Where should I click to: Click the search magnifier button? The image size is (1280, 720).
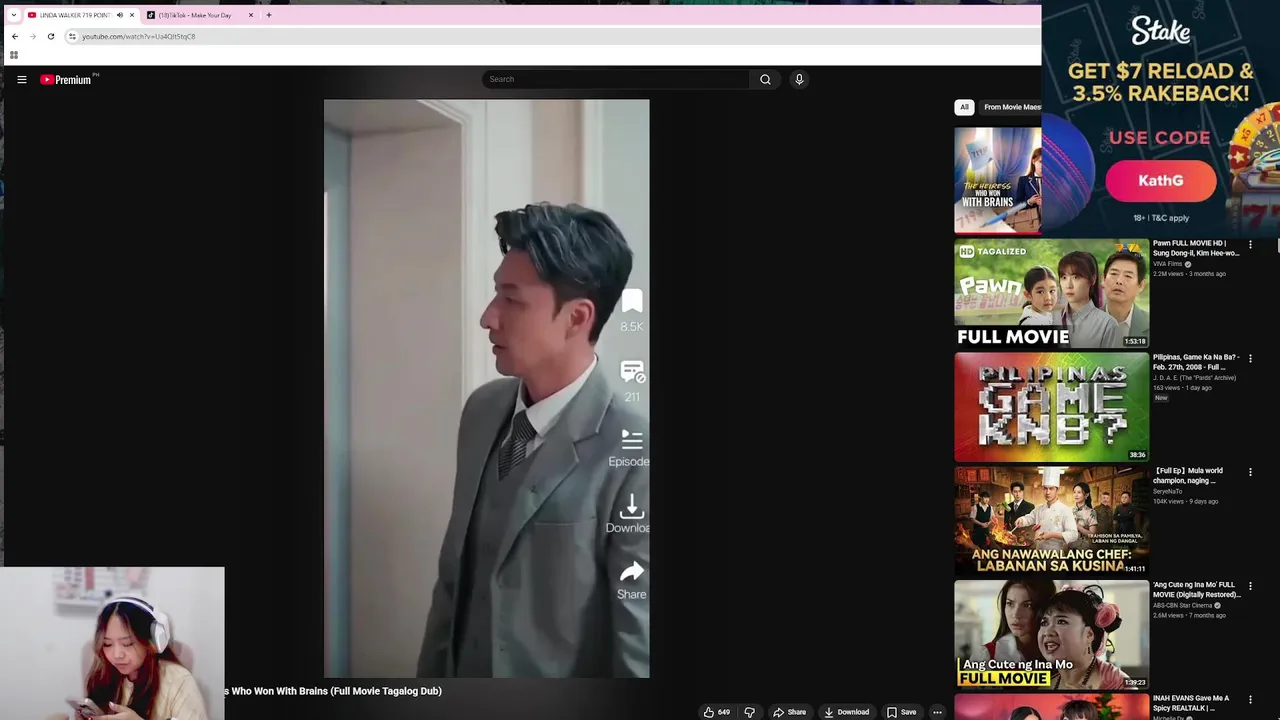tap(765, 79)
